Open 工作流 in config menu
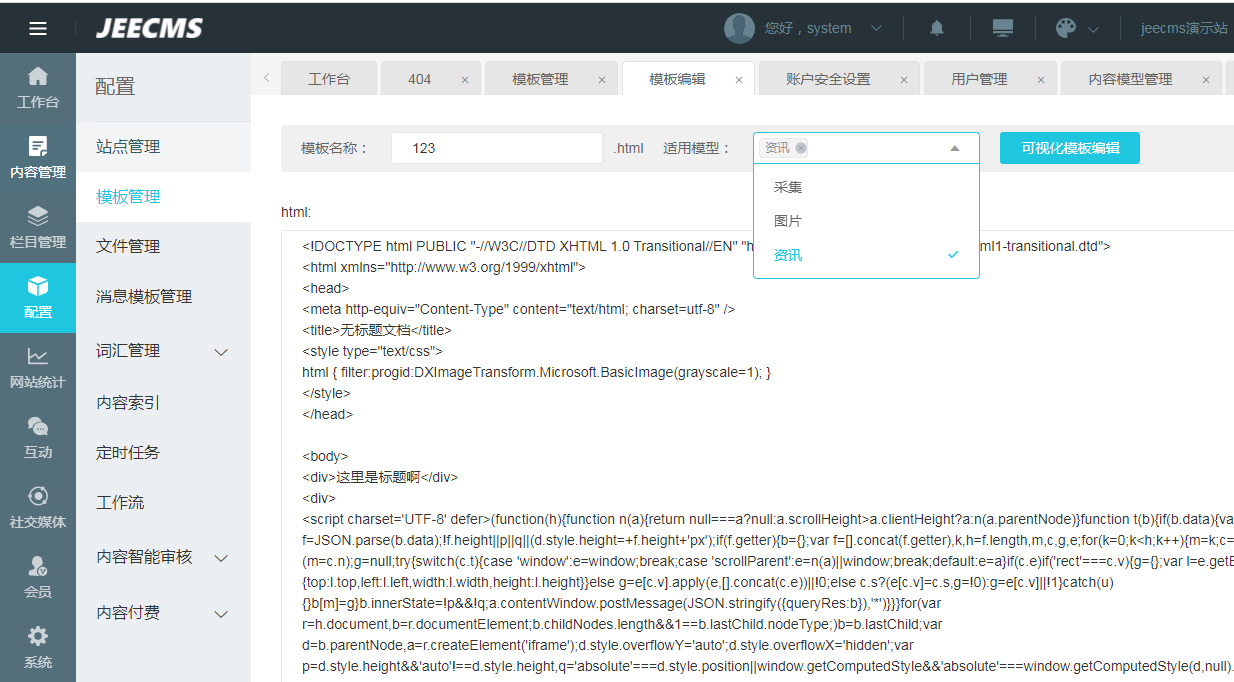 [163, 503]
